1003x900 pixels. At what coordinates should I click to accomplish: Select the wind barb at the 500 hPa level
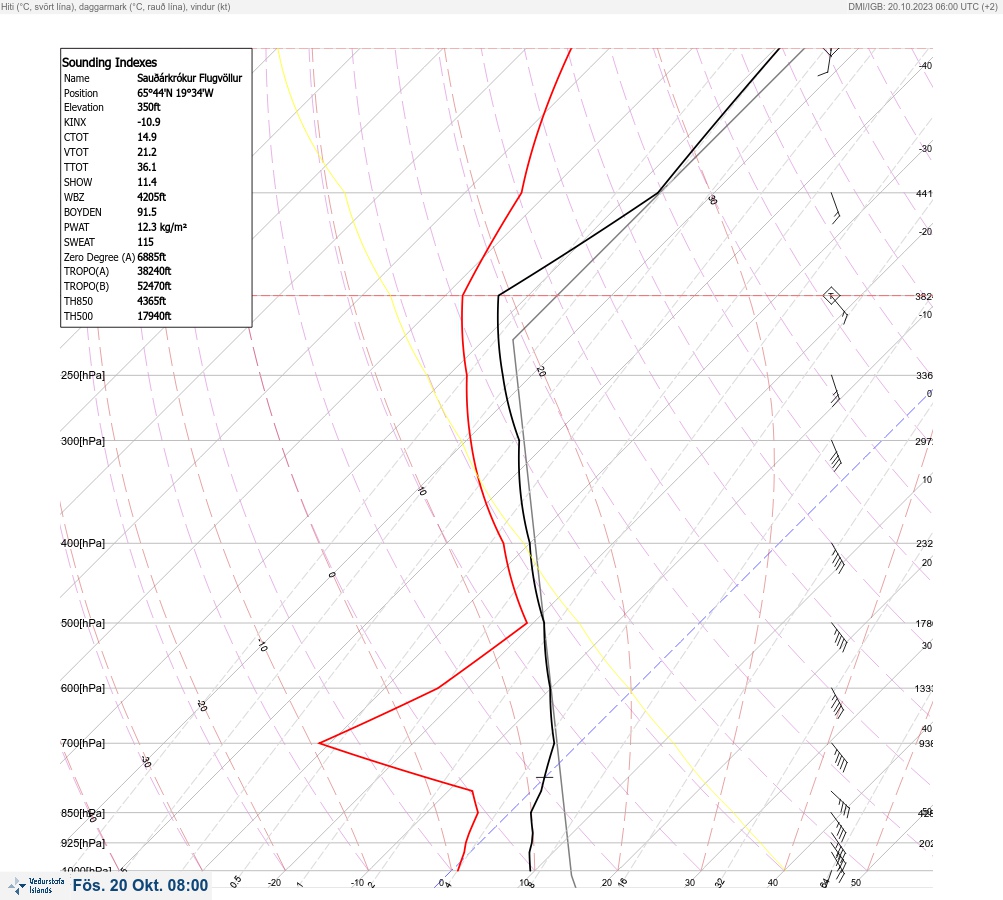[x=840, y=637]
